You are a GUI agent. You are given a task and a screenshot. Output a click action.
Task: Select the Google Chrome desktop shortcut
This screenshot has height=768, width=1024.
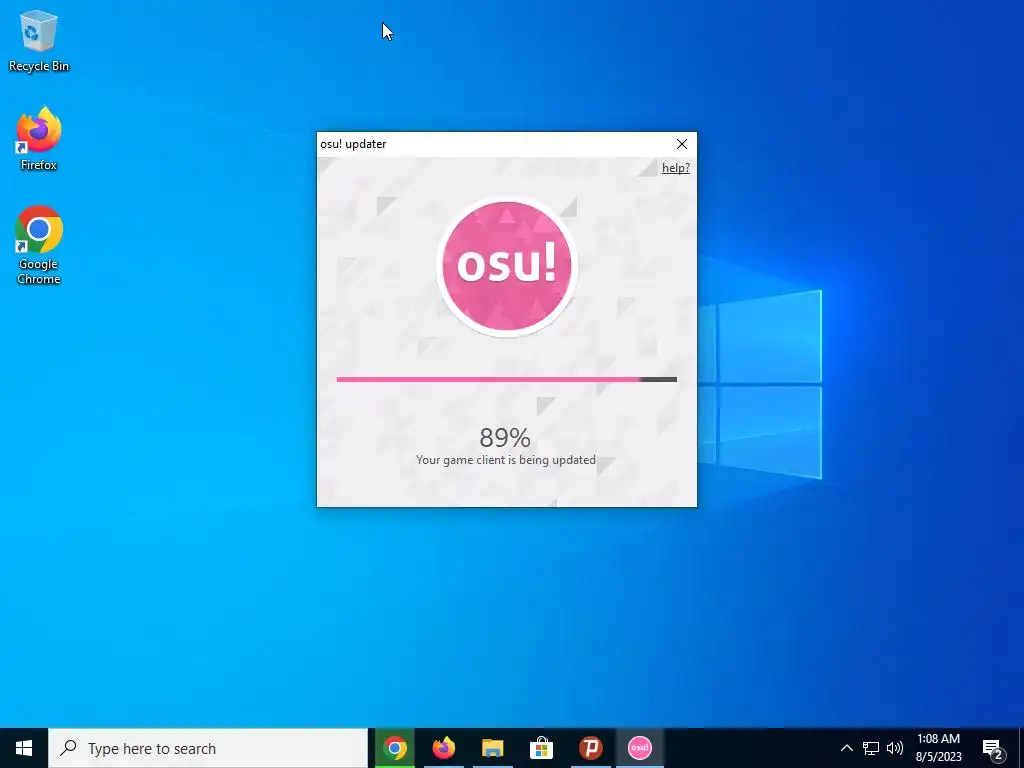coord(39,245)
